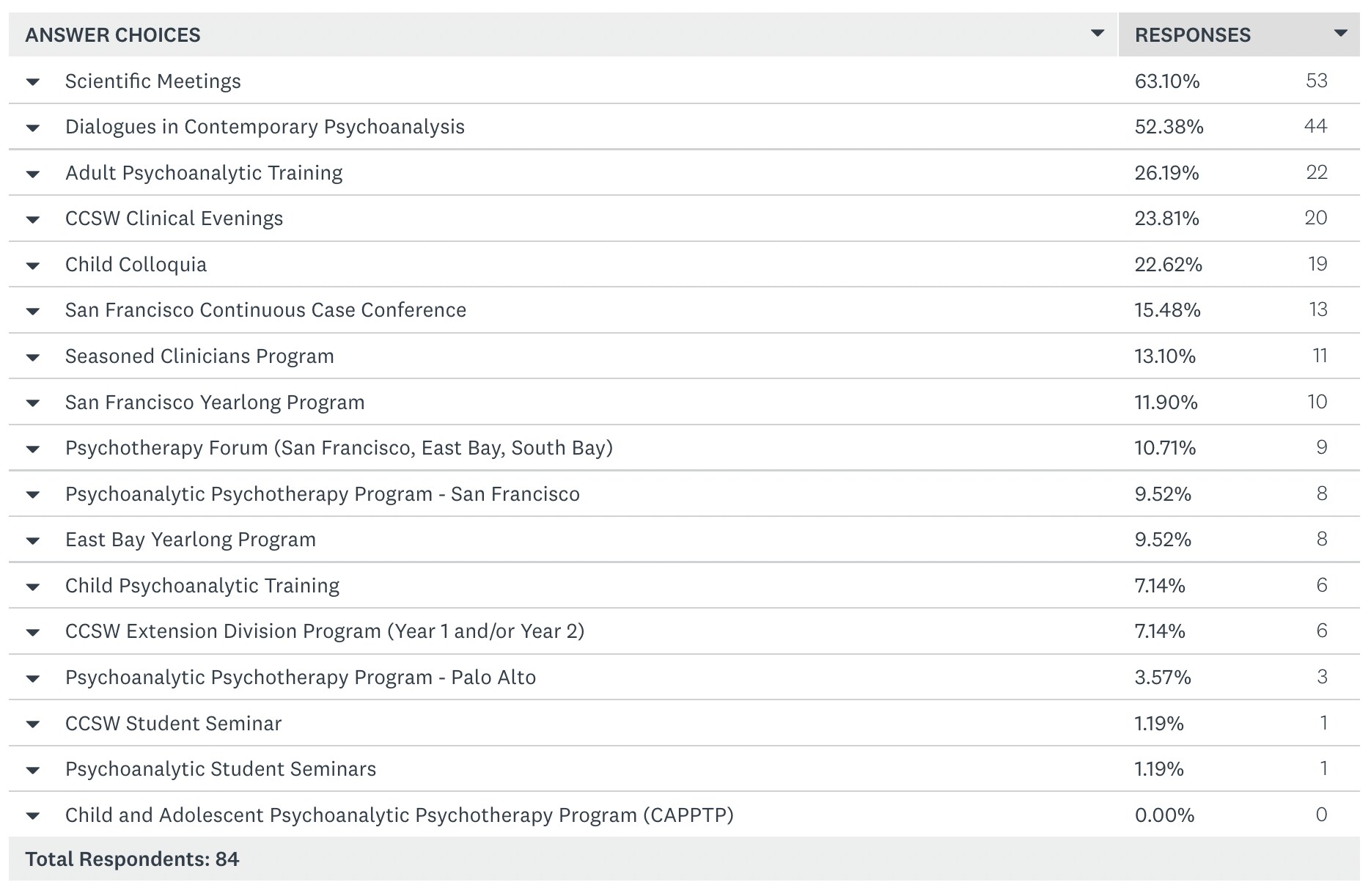Select CCSW Clinical Evenings label
Image resolution: width=1371 pixels, height=896 pixels.
pos(174,219)
